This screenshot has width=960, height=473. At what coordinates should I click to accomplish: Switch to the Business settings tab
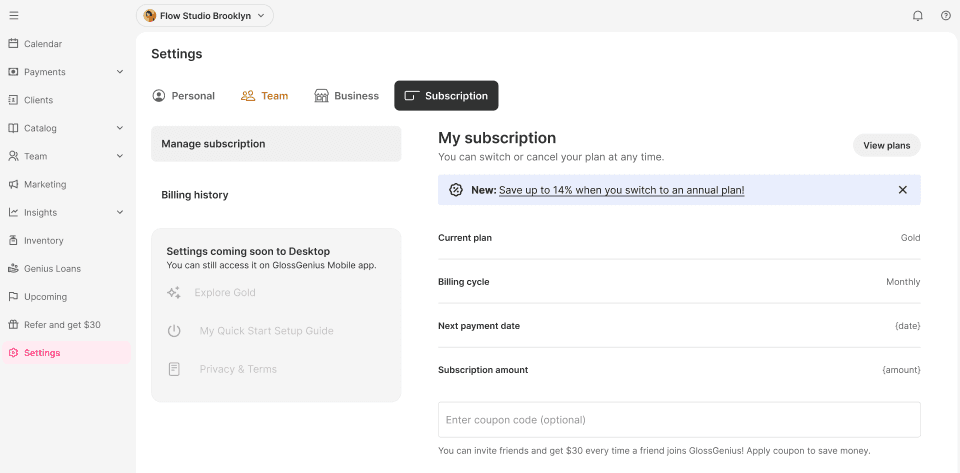347,95
